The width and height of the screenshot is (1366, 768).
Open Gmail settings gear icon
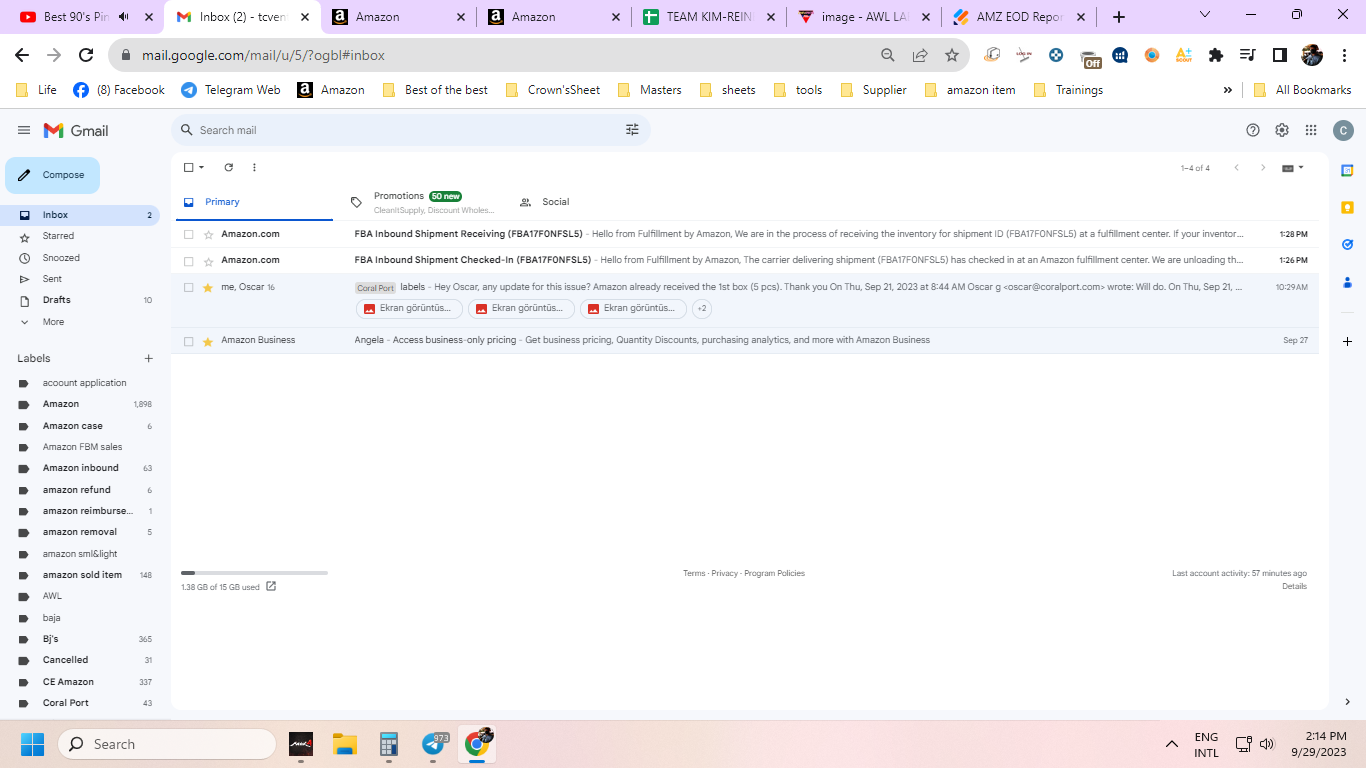coord(1282,130)
